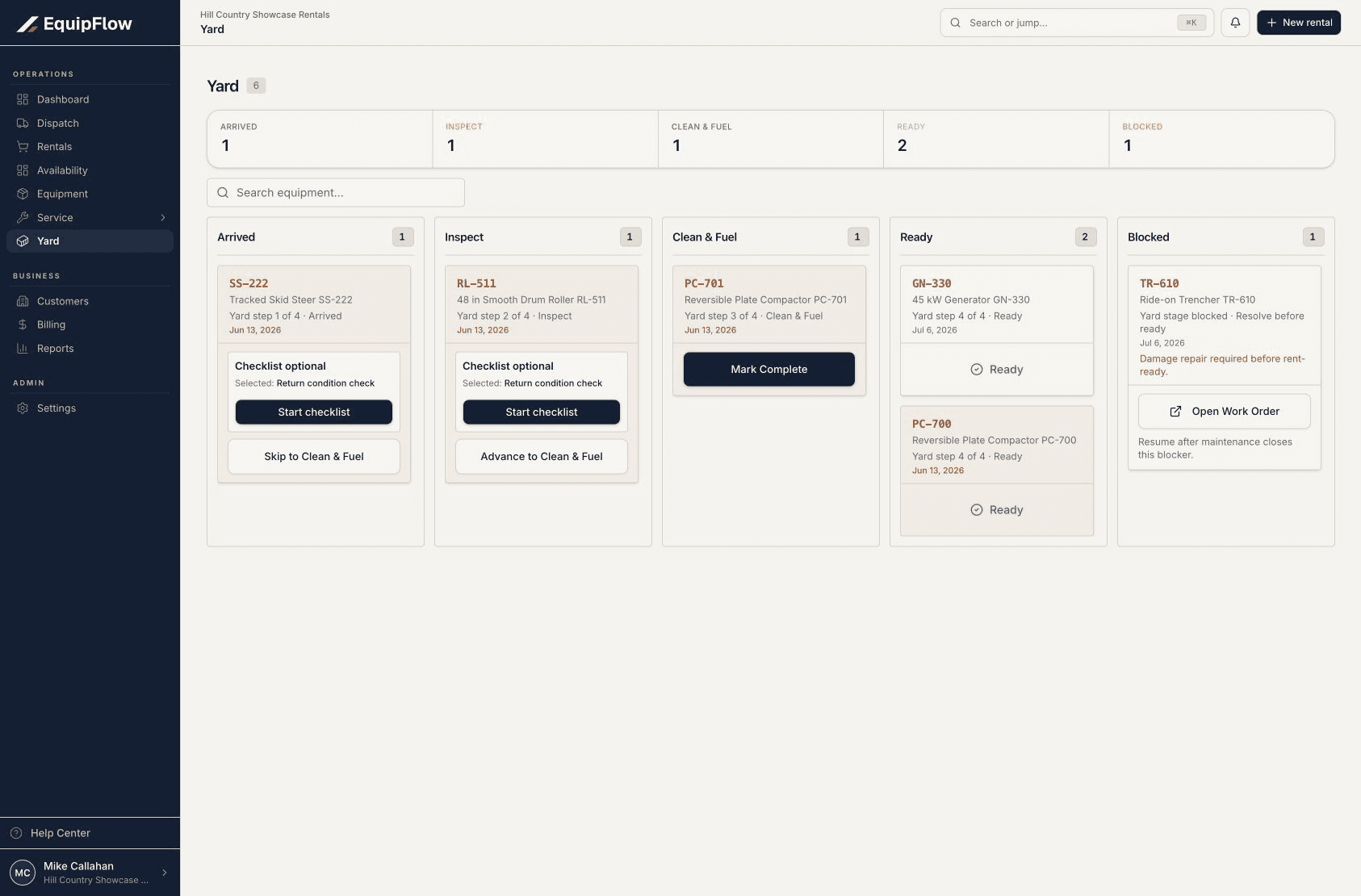Click the RL-511 equipment code
1361x896 pixels.
[x=476, y=283]
